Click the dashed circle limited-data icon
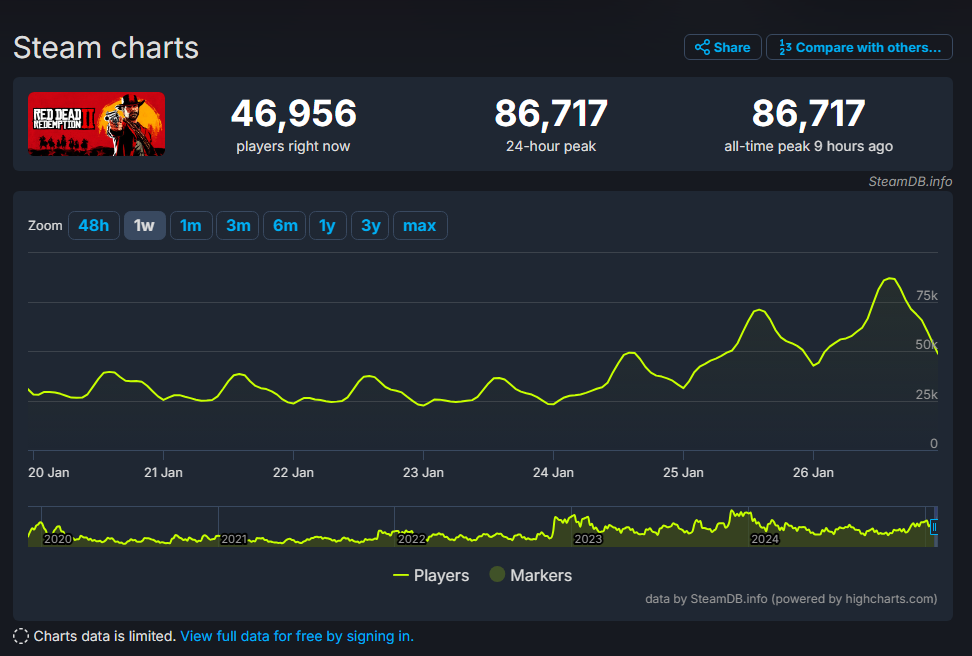 [21, 636]
